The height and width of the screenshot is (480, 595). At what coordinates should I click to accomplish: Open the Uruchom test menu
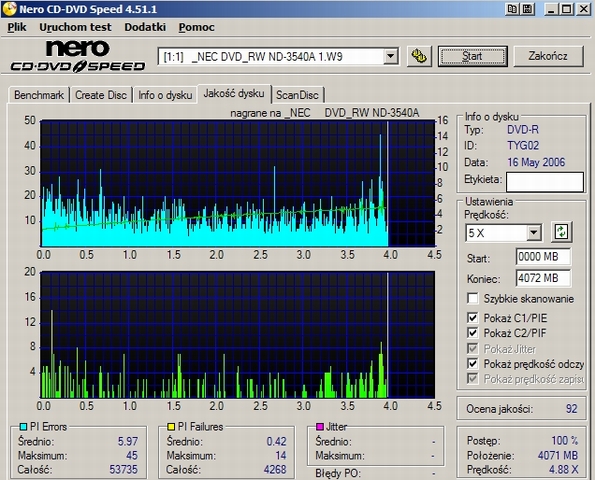[x=75, y=27]
